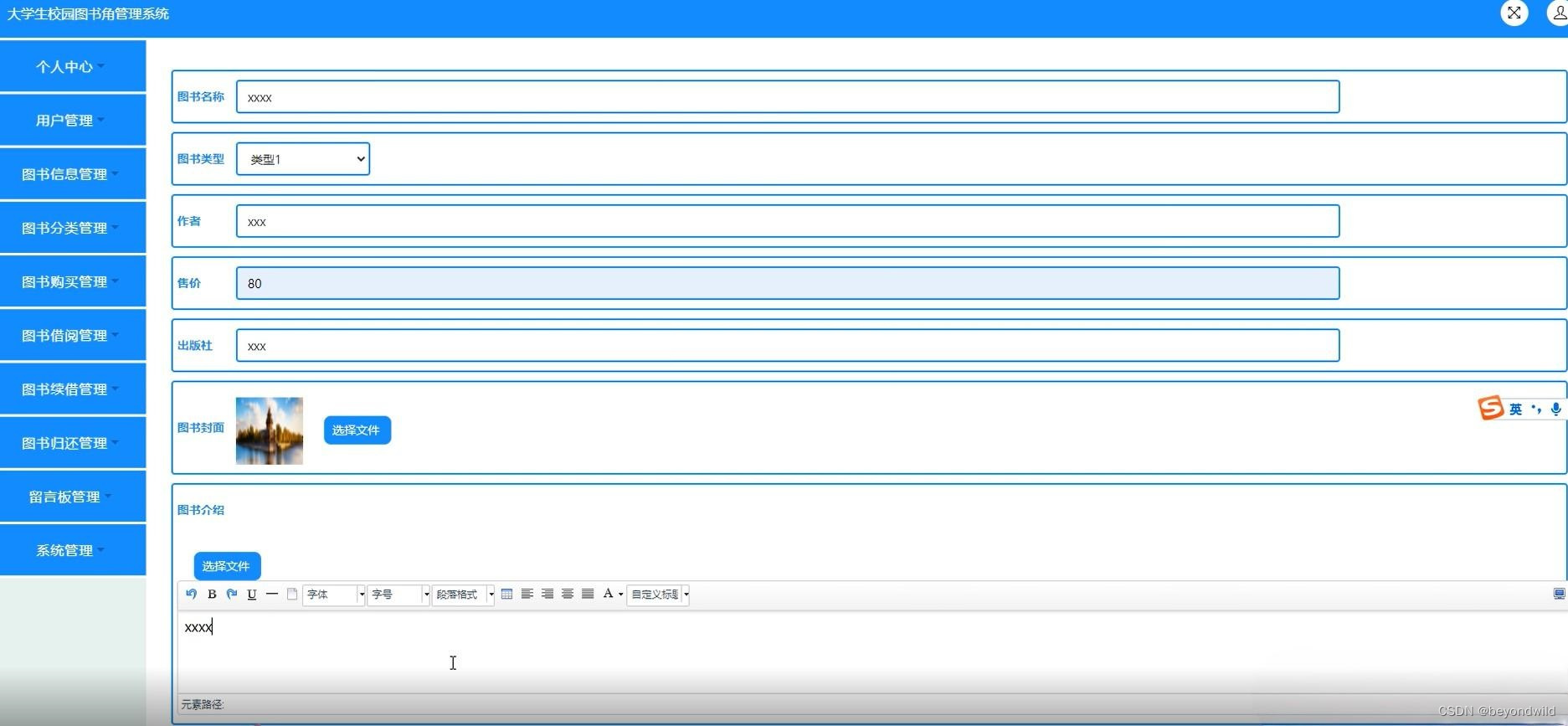1568x726 pixels.
Task: Click the 售价 input field showing 80
Action: coord(788,283)
